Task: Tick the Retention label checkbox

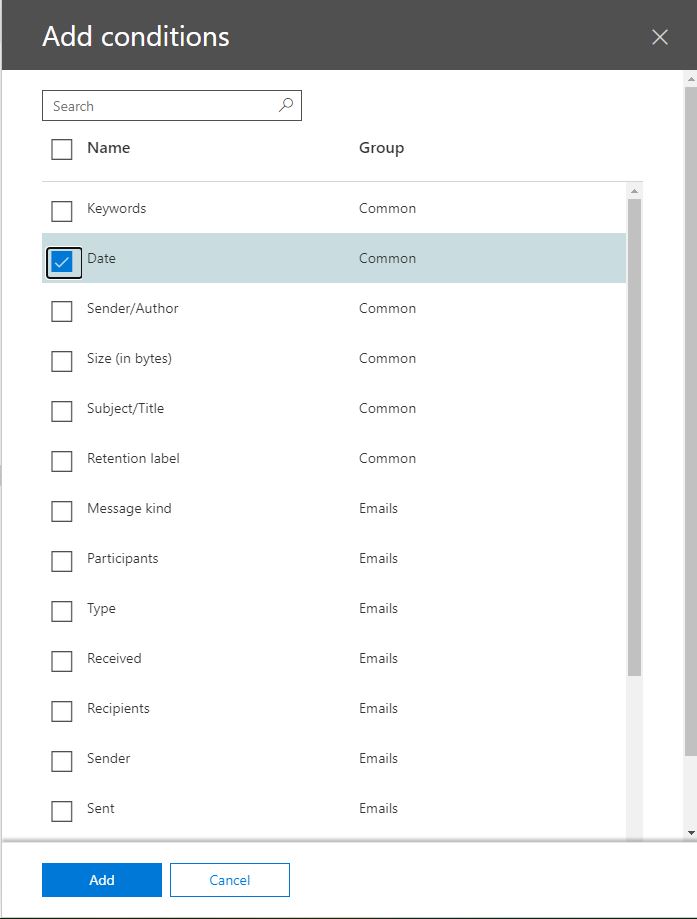Action: [x=62, y=461]
